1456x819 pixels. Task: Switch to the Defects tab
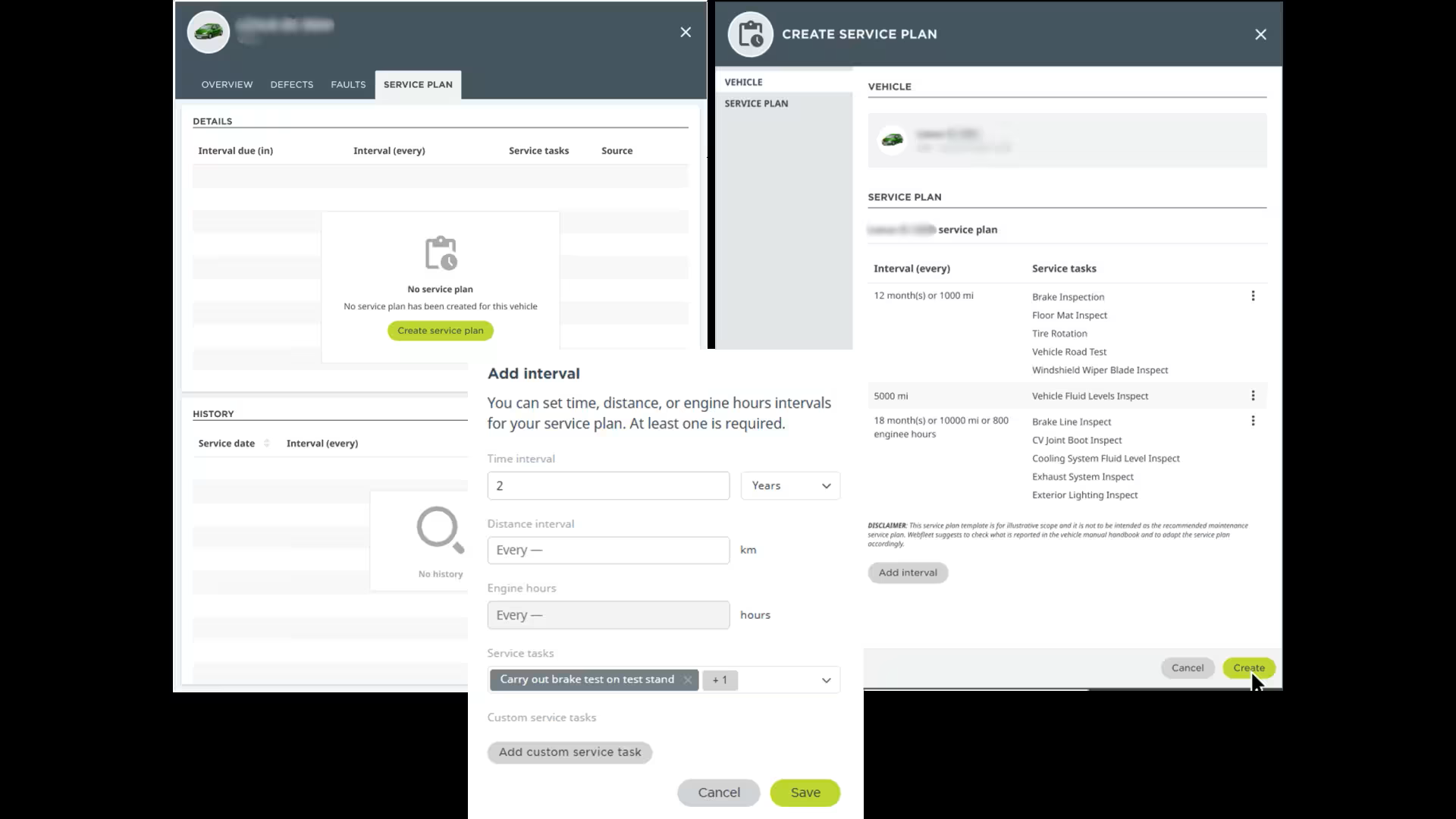(x=291, y=84)
